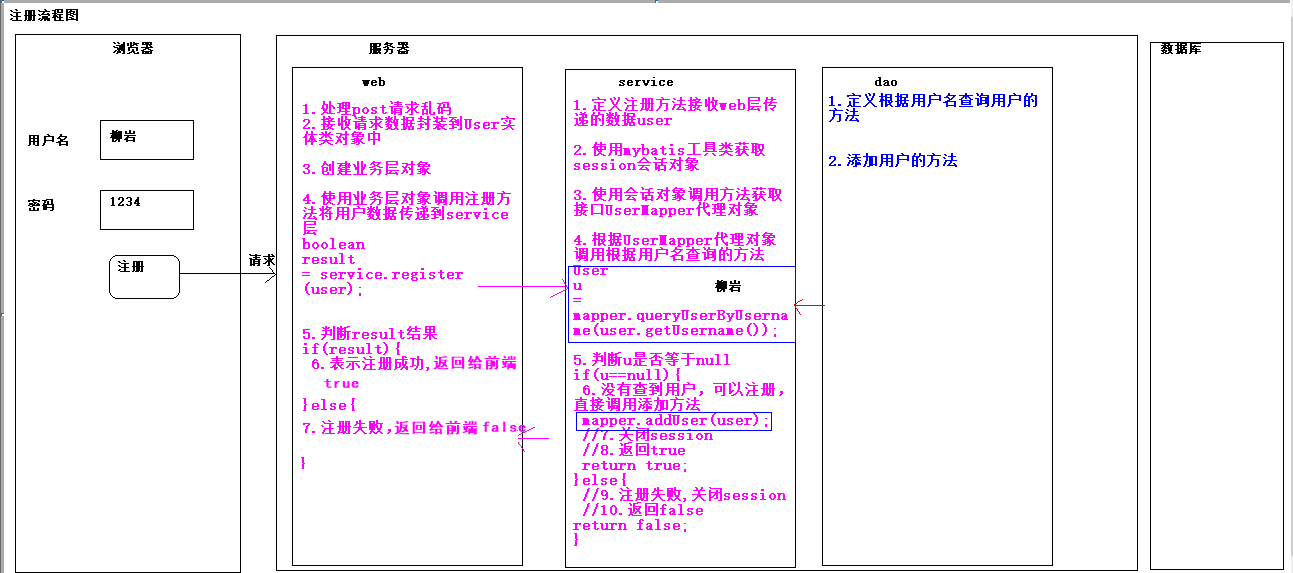Click the mapper.queryUserByUsername code line
This screenshot has height=573, width=1293.
tap(680, 322)
